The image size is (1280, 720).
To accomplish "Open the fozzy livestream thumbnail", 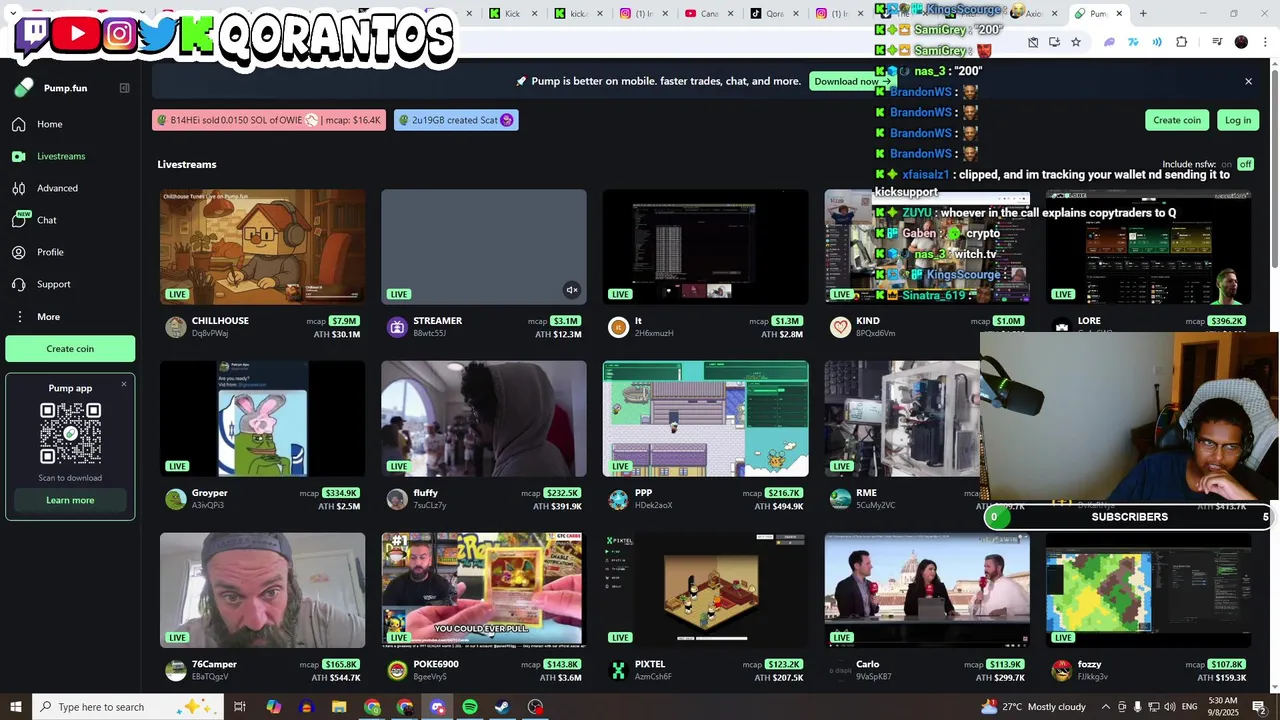I will pyautogui.click(x=1148, y=590).
